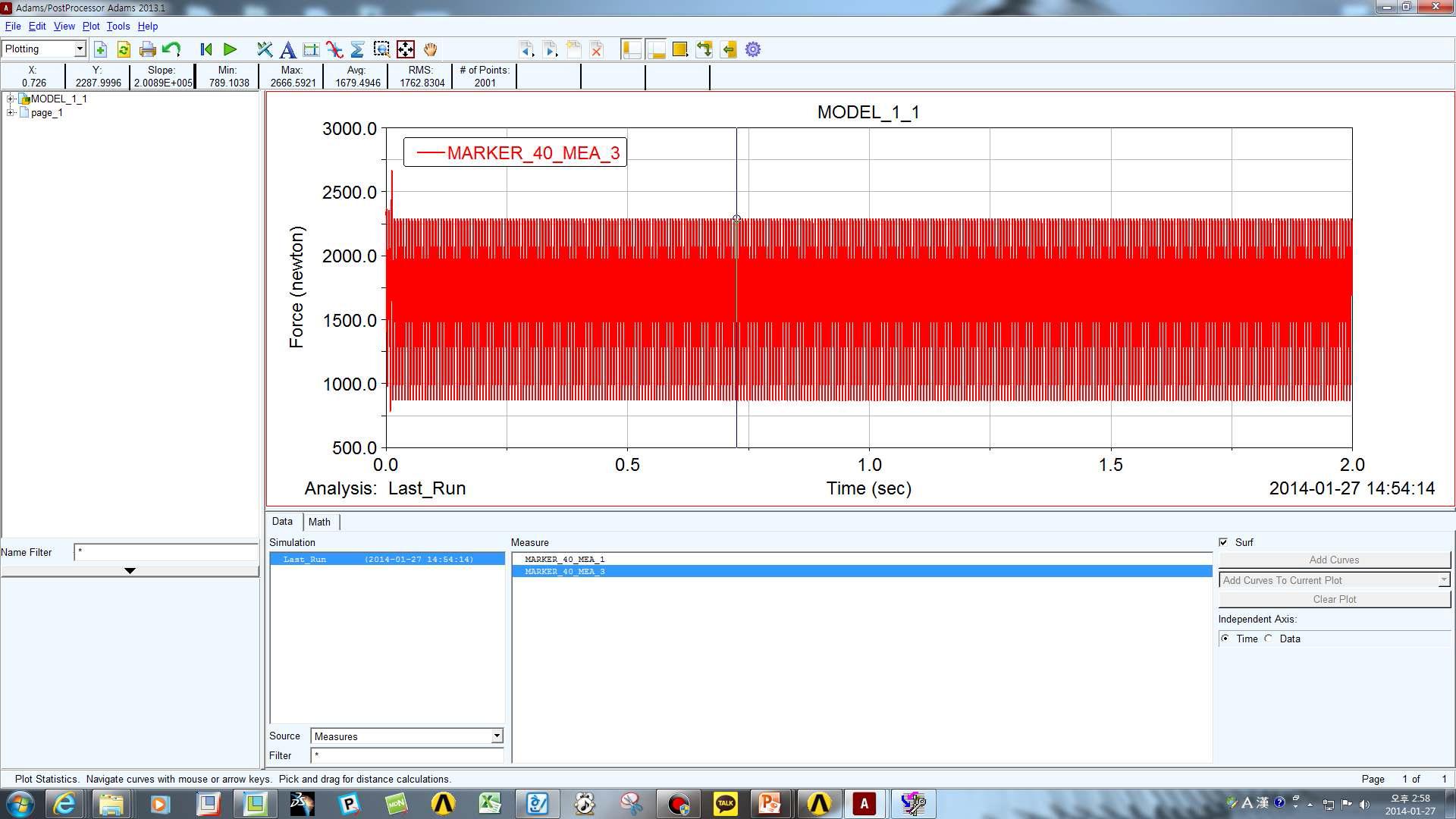1456x819 pixels.
Task: Click the Curve Edit toolbar icon
Action: (311, 50)
